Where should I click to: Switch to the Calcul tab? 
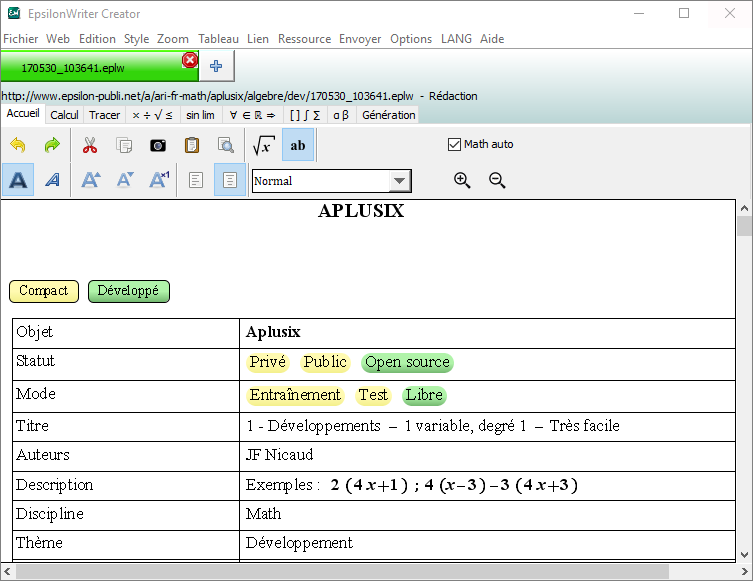(x=64, y=115)
